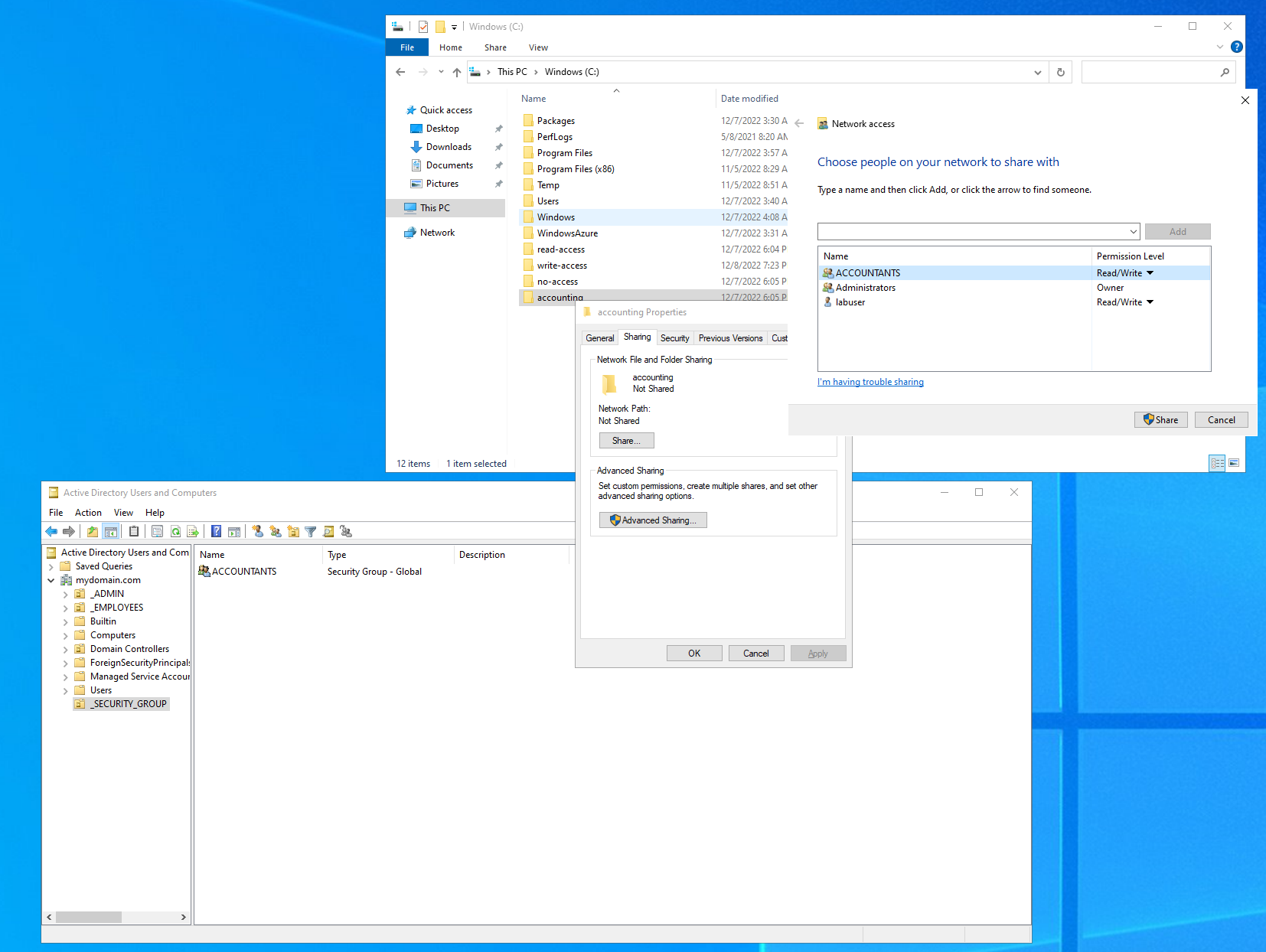Create a new organizational unit icon
The image size is (1266, 952).
pos(293,531)
